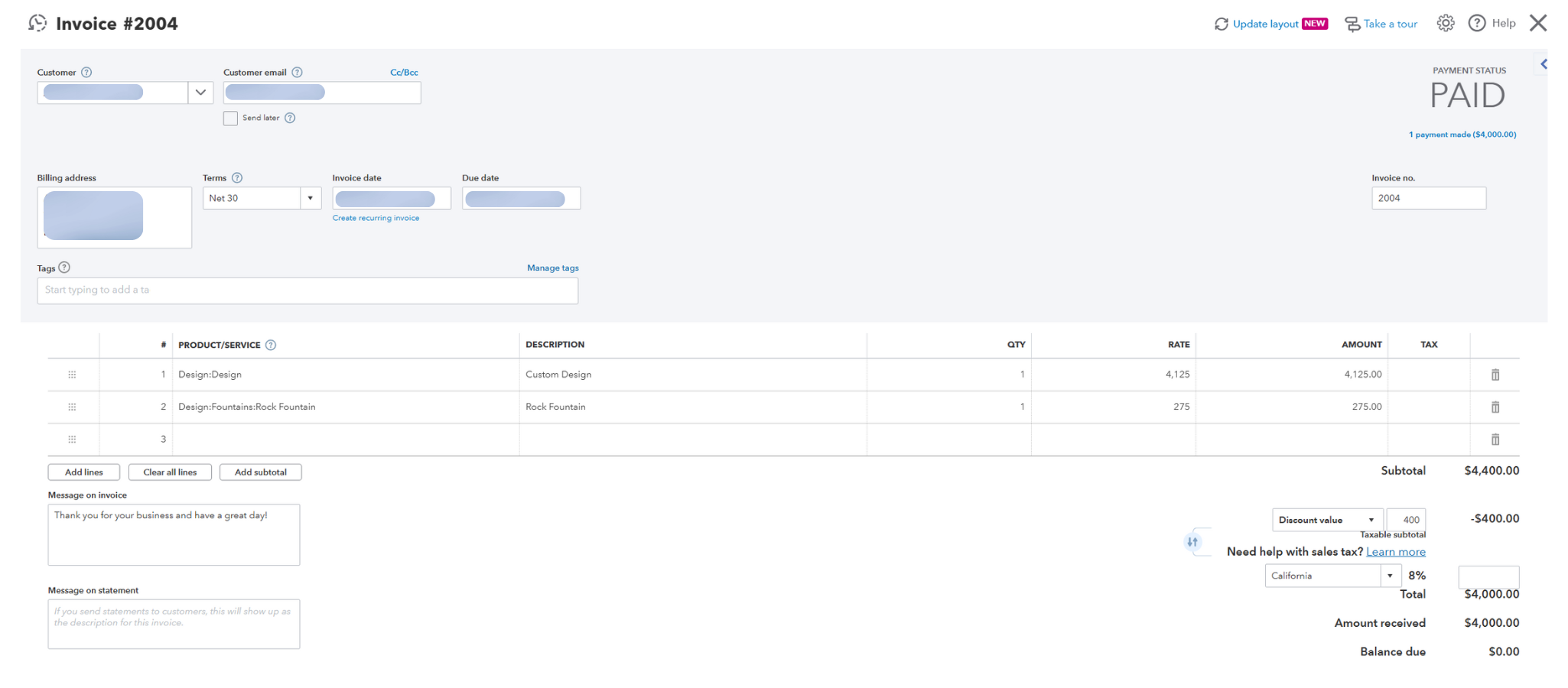1568x688 pixels.
Task: Open the Discount value dropdown
Action: 1327,520
